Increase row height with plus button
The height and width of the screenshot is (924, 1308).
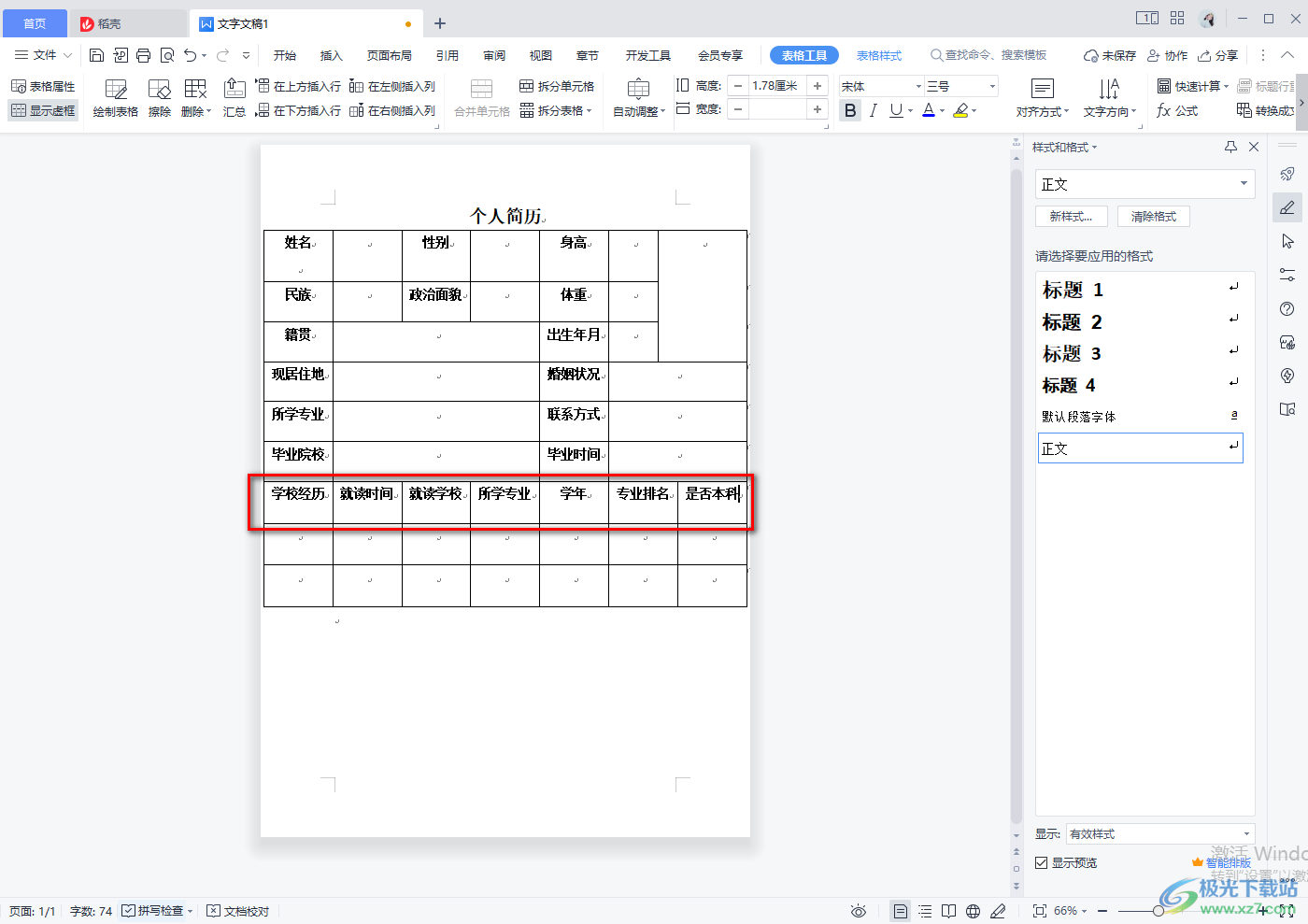pos(817,86)
